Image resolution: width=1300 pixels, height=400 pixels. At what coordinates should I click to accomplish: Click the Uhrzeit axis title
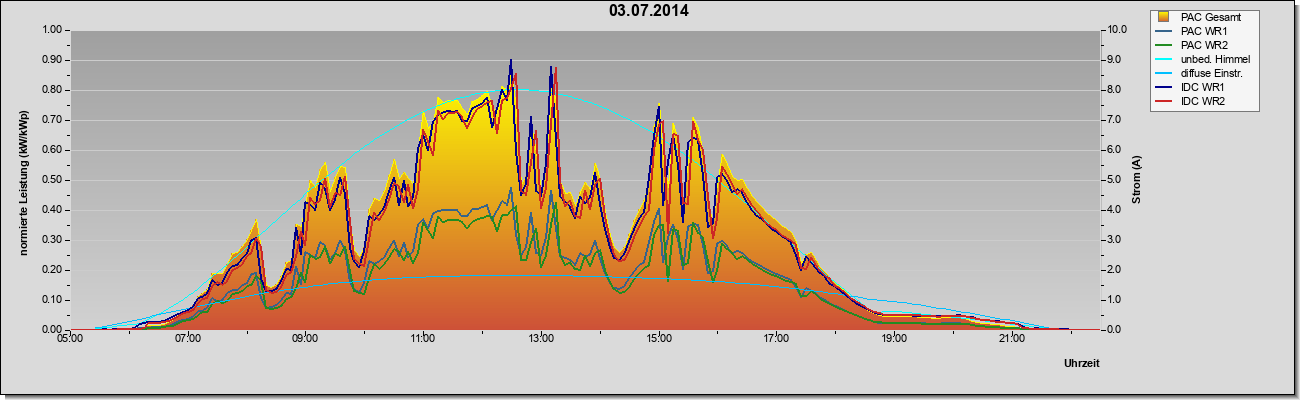coord(1081,364)
